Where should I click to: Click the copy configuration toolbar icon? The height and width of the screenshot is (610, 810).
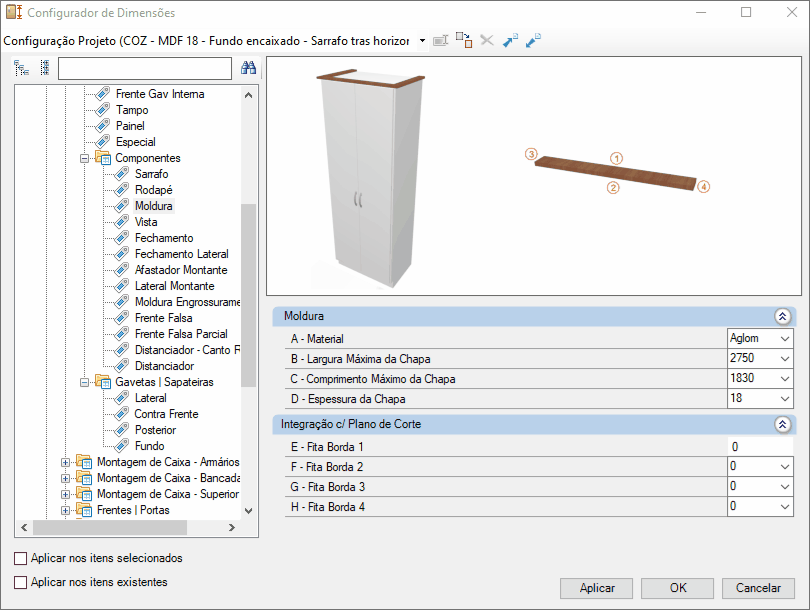point(463,40)
